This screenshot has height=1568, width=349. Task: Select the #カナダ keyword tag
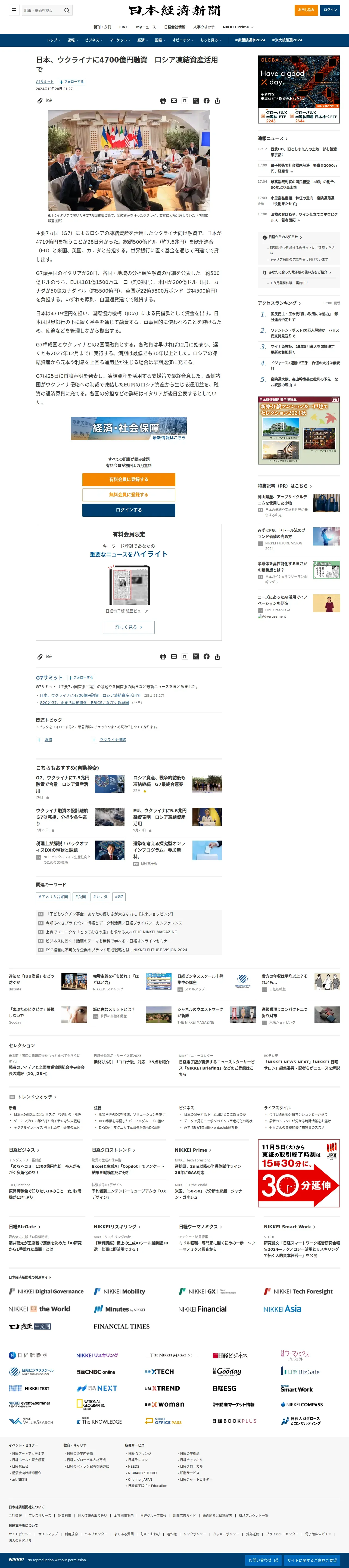tap(100, 897)
